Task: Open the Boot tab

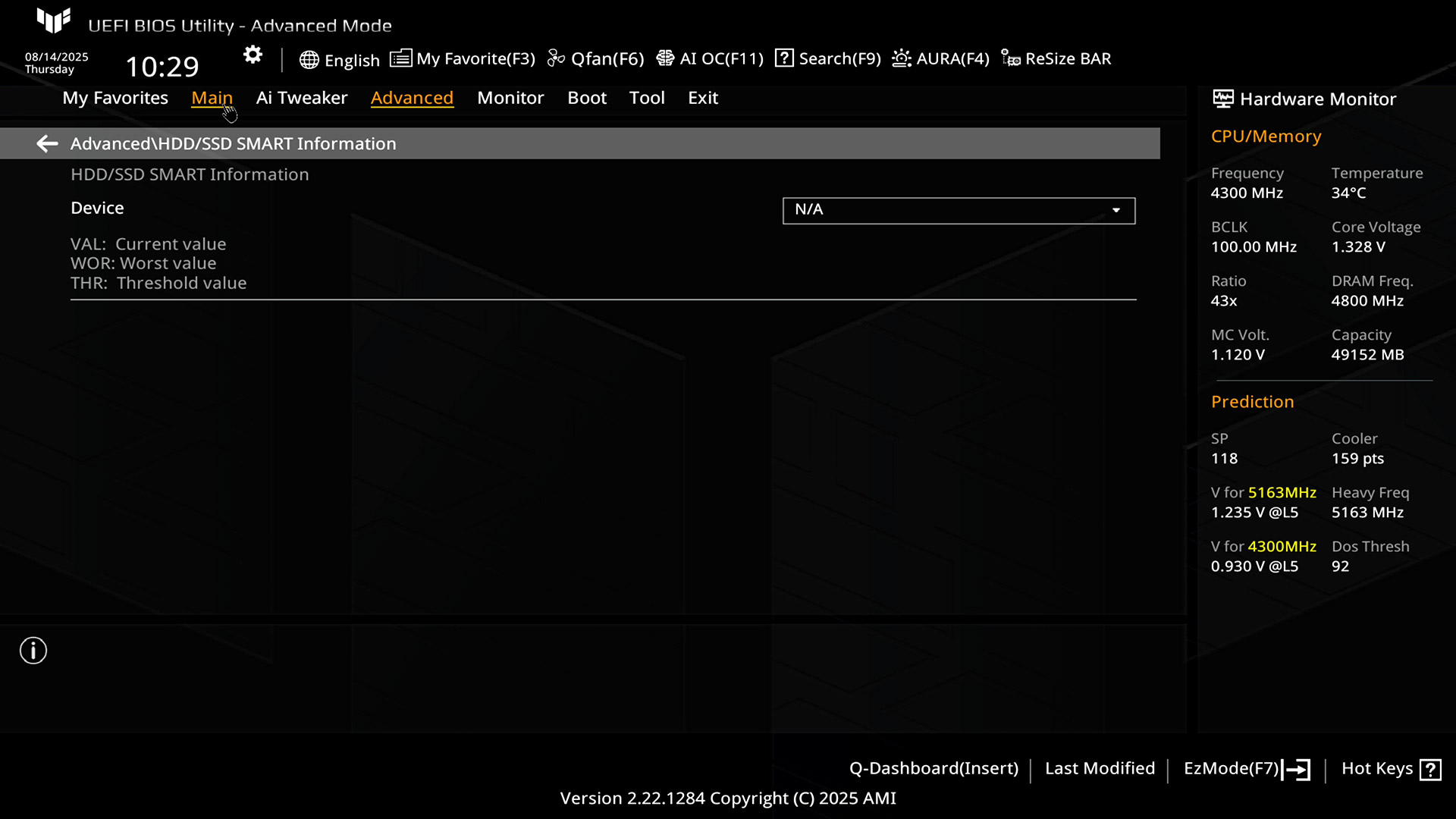Action: coord(586,98)
